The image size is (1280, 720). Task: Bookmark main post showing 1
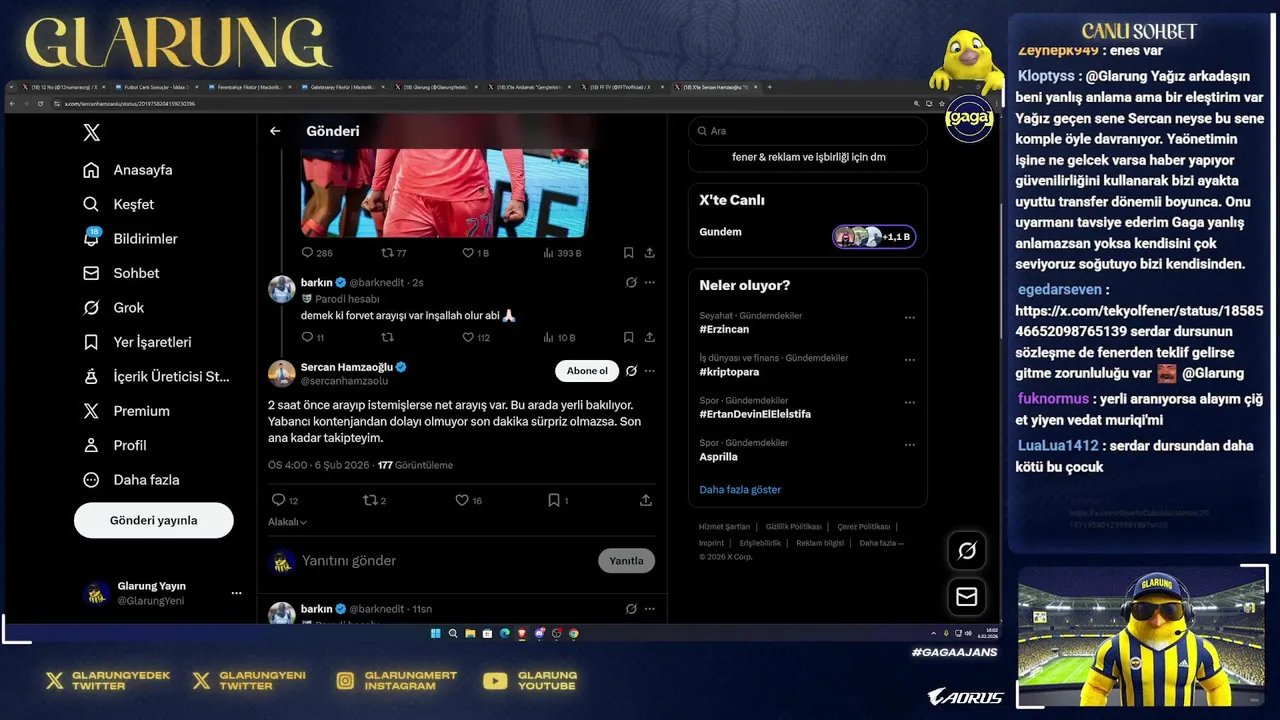tap(553, 500)
